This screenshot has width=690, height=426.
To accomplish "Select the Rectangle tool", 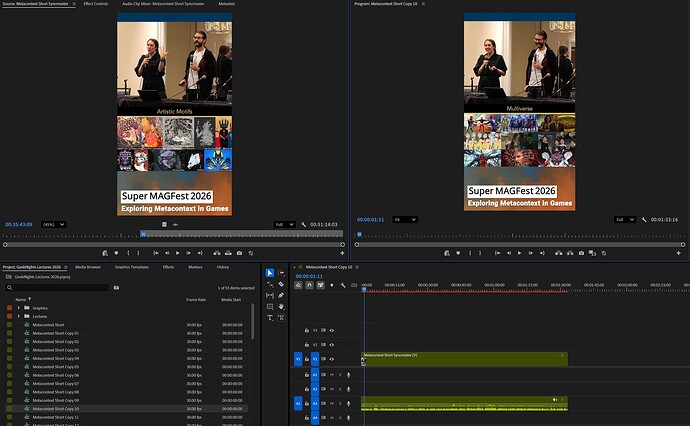I will 270,306.
